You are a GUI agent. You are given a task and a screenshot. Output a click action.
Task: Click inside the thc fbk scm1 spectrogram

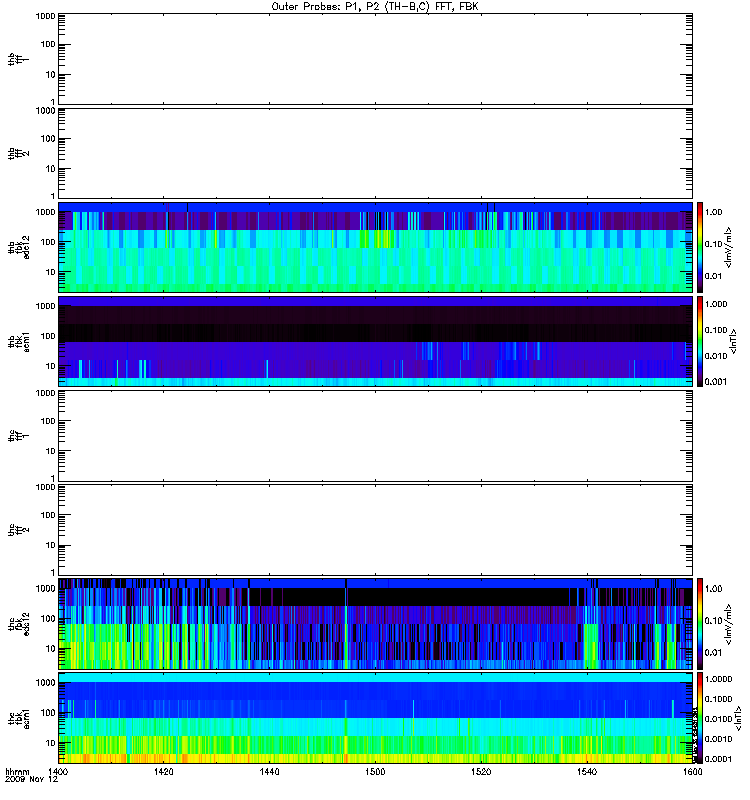click(x=375, y=718)
